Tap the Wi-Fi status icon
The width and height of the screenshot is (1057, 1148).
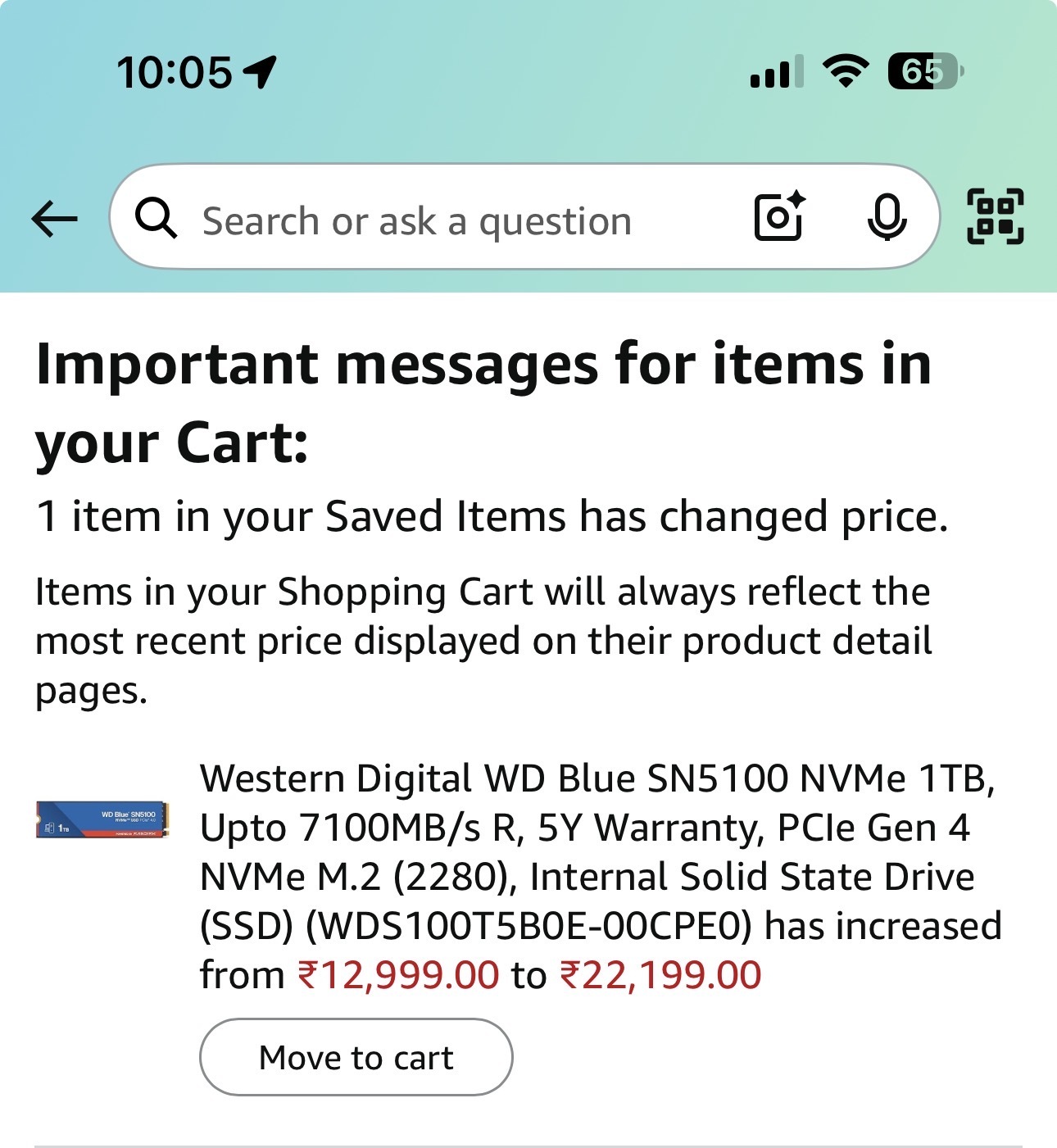coord(846,71)
